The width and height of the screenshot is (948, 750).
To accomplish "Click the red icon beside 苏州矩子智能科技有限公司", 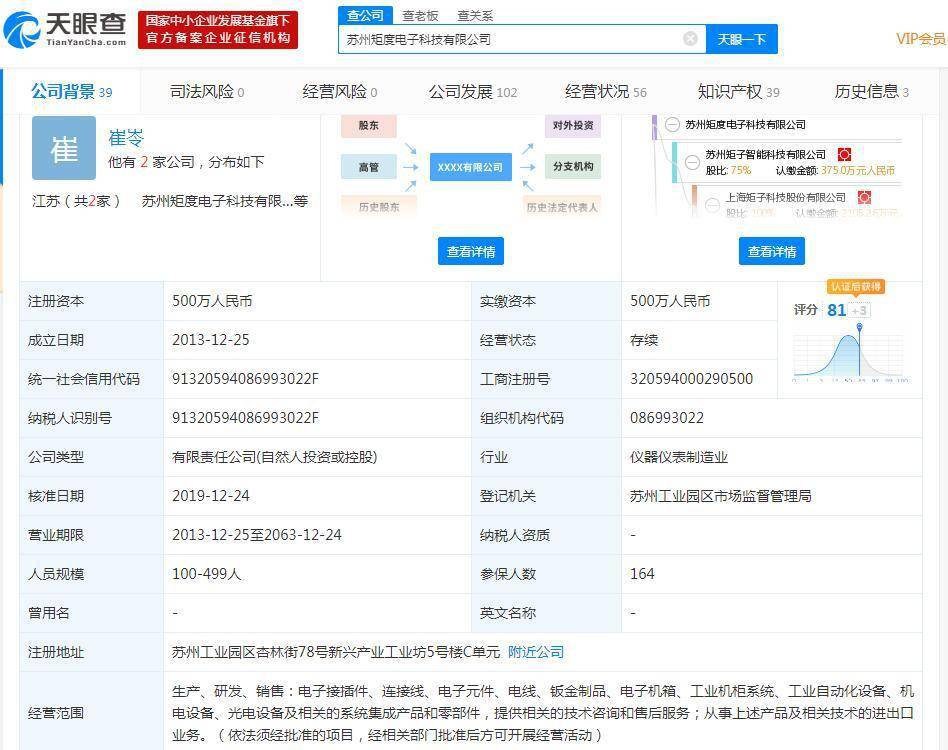I will (x=844, y=155).
